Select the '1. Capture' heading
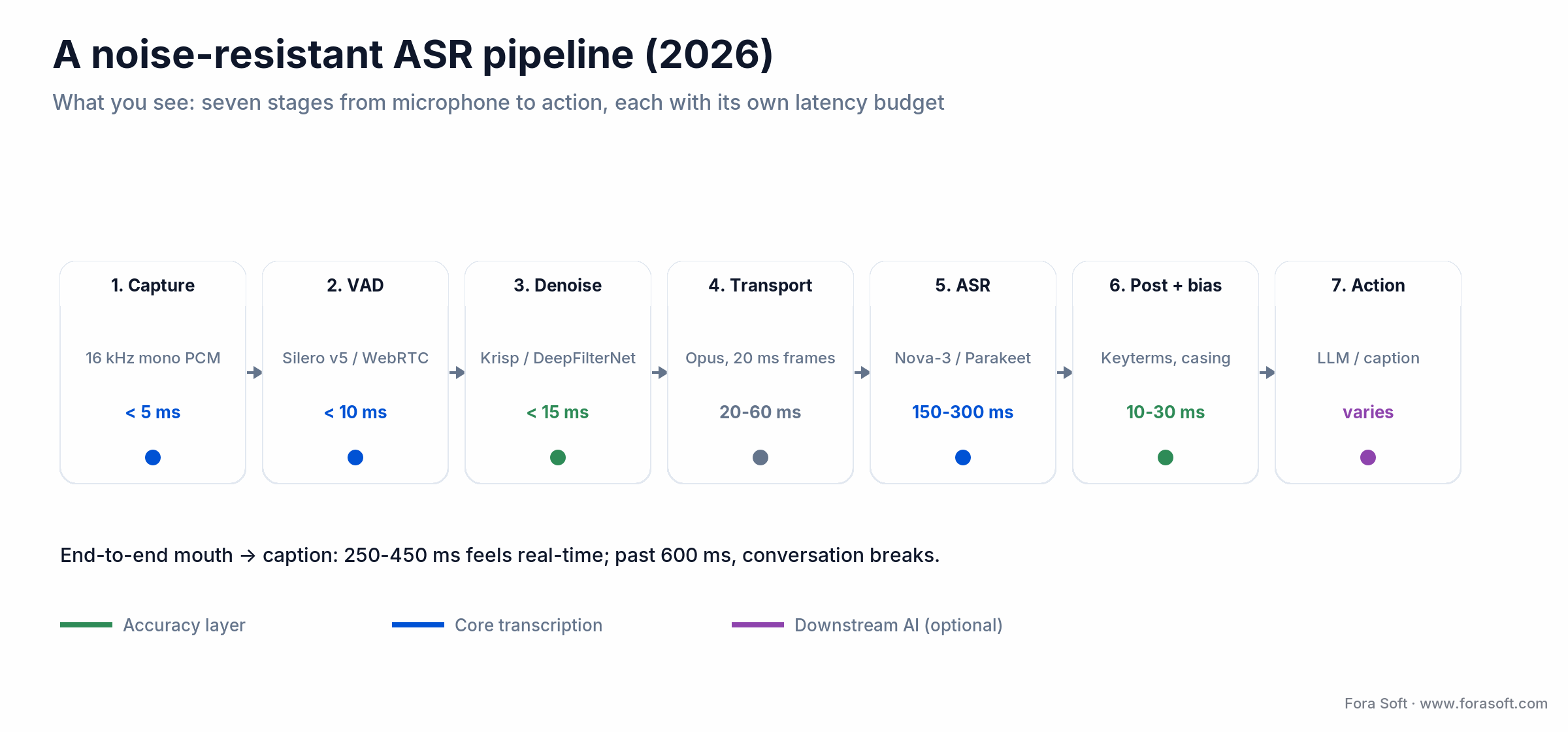 pyautogui.click(x=153, y=286)
